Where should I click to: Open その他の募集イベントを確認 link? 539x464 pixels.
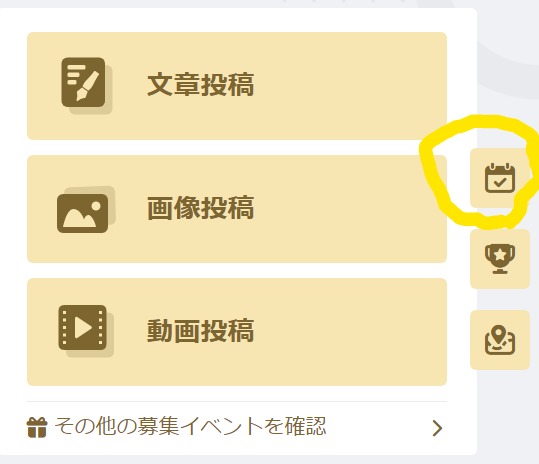[x=190, y=427]
